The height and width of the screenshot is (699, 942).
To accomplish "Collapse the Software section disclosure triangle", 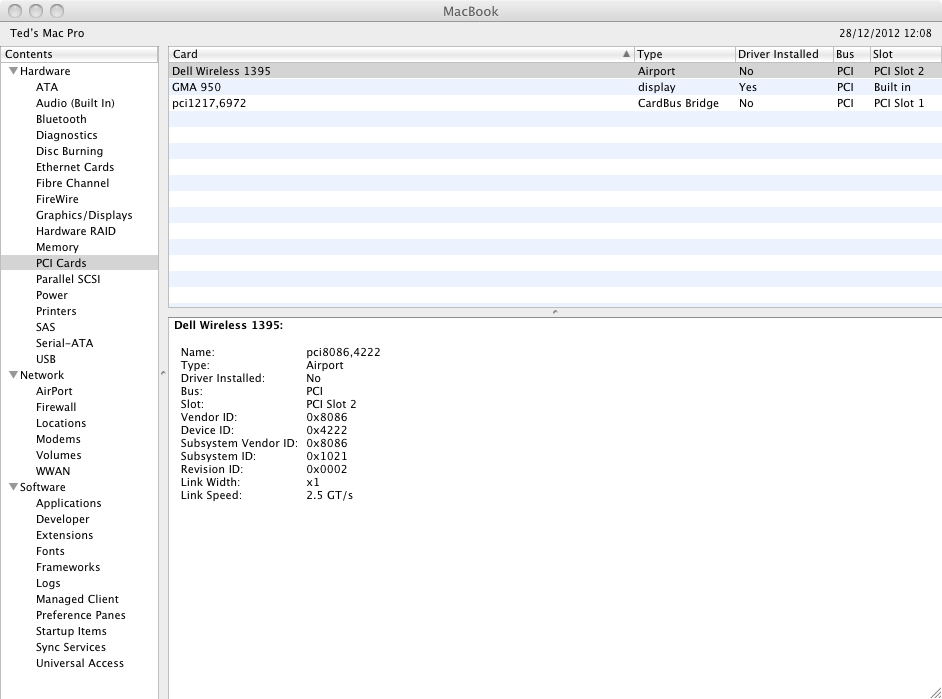I will click(13, 487).
